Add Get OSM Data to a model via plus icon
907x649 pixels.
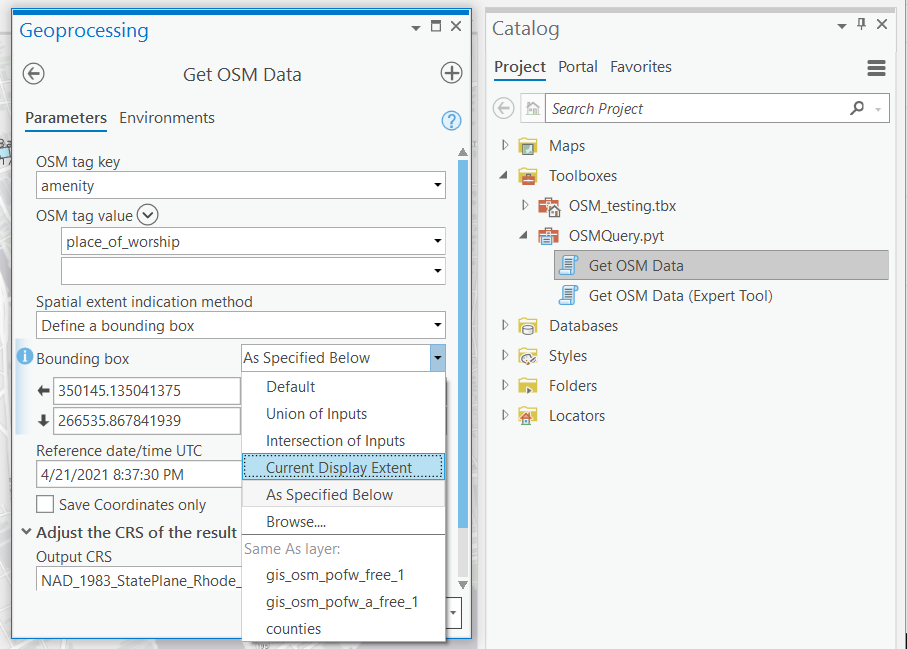(451, 73)
